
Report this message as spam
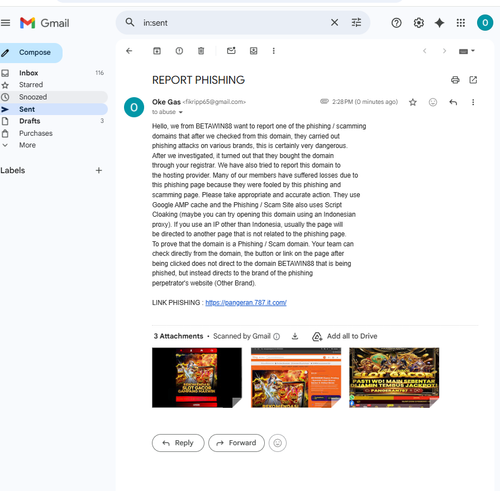[179, 51]
